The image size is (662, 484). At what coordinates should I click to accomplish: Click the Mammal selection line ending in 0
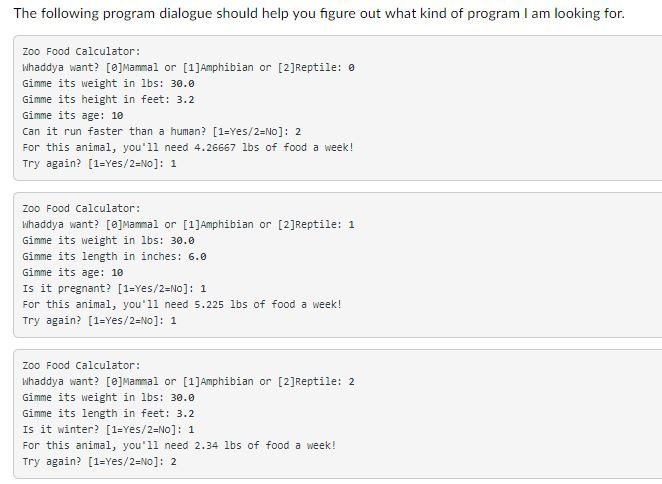point(188,68)
